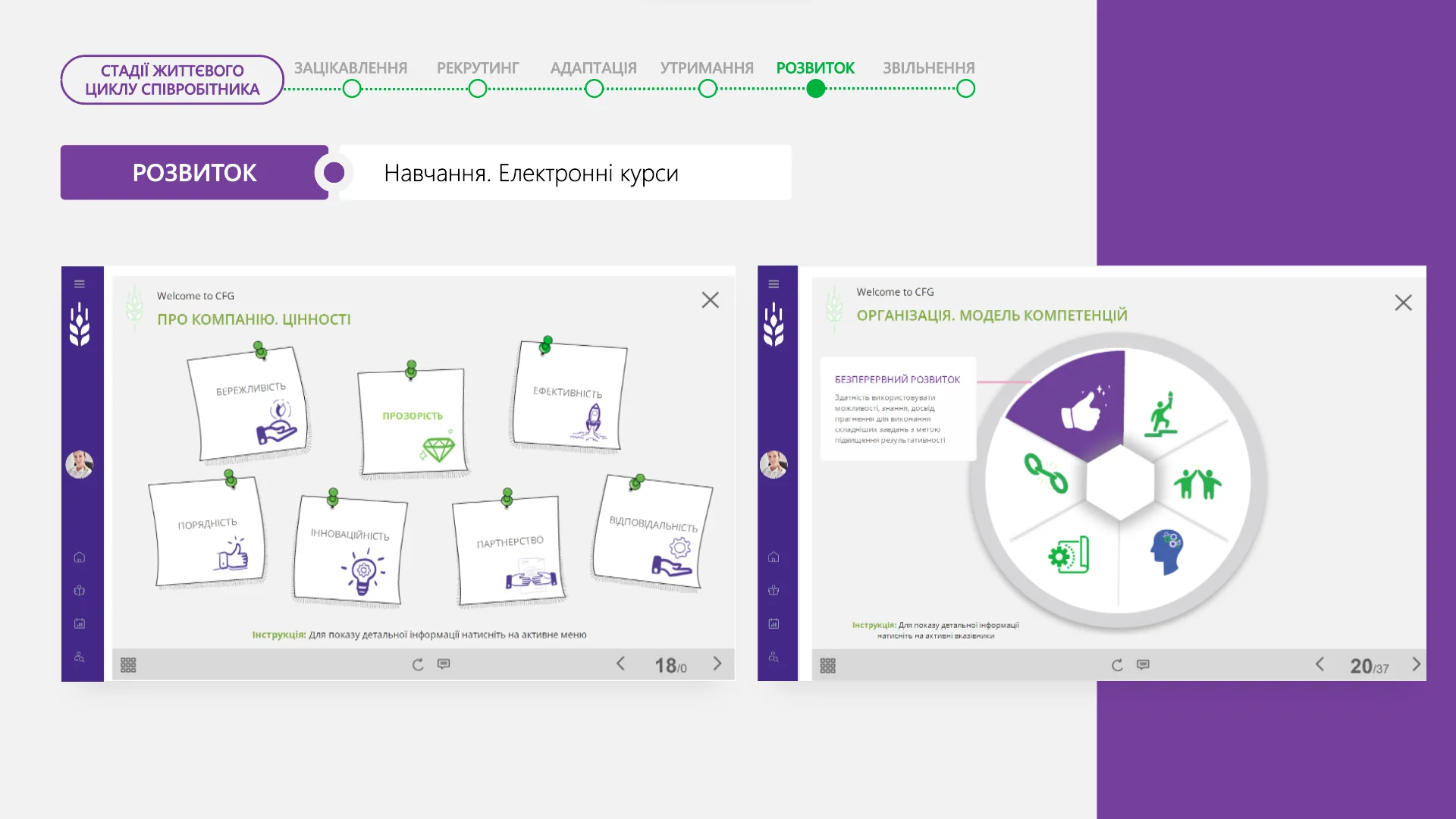Click user avatar in left course sidebar

pos(79,464)
